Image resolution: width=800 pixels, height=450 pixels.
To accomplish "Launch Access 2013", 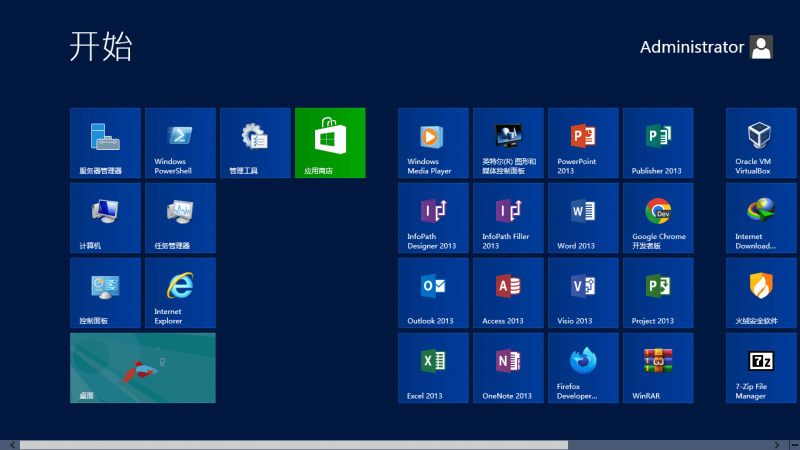I will click(x=508, y=293).
